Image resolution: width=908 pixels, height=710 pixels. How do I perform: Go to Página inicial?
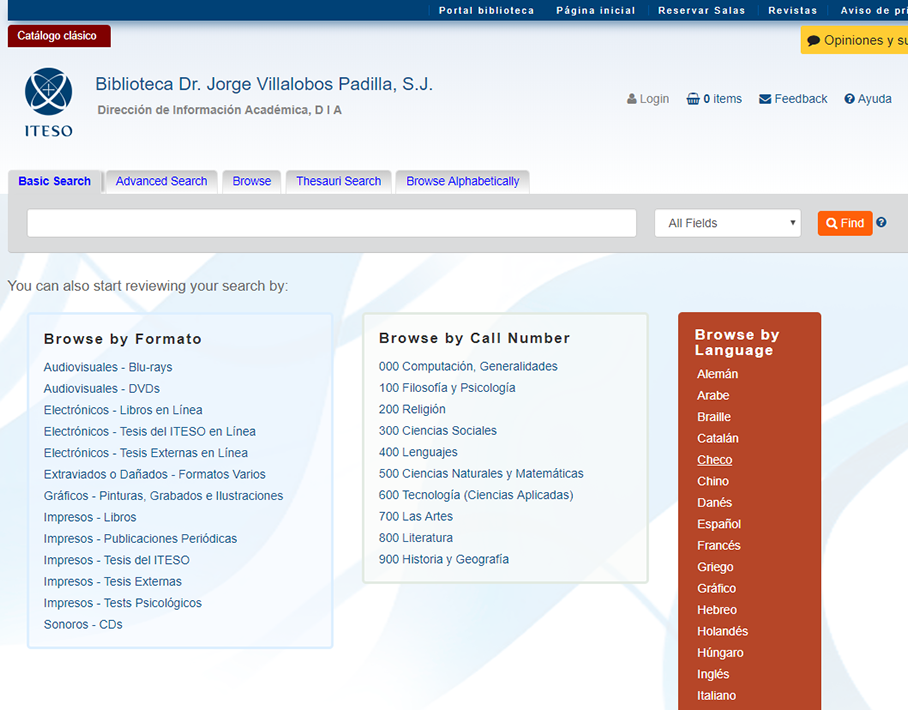pyautogui.click(x=596, y=10)
